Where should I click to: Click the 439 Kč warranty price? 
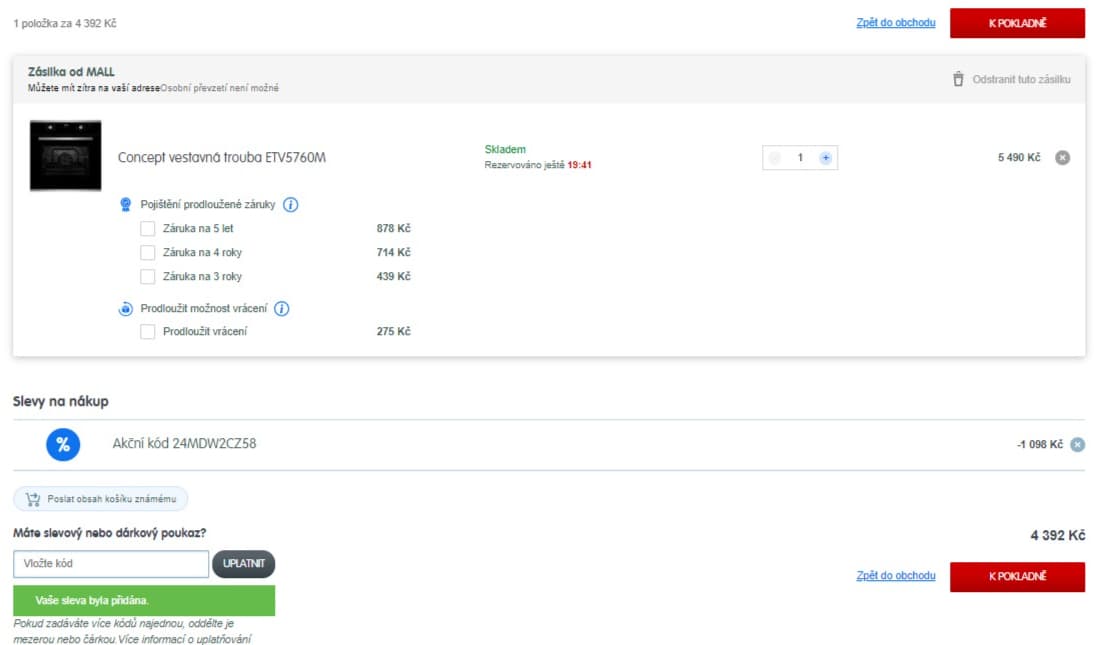[x=394, y=277]
